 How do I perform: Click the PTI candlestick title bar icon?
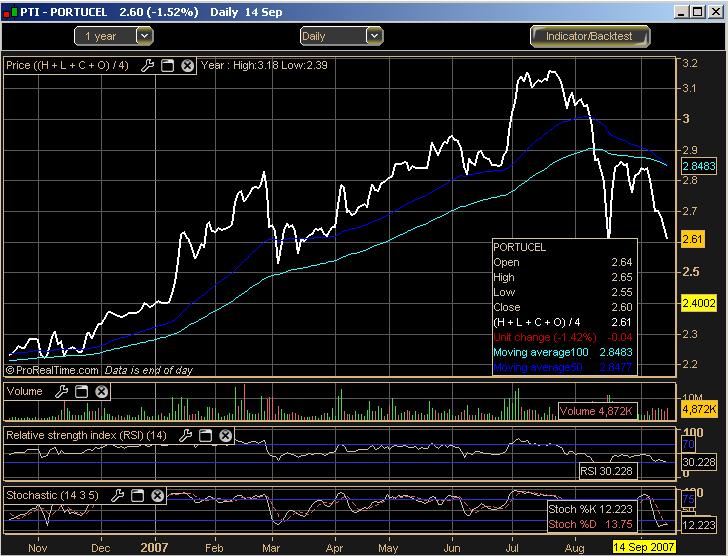tap(10, 12)
